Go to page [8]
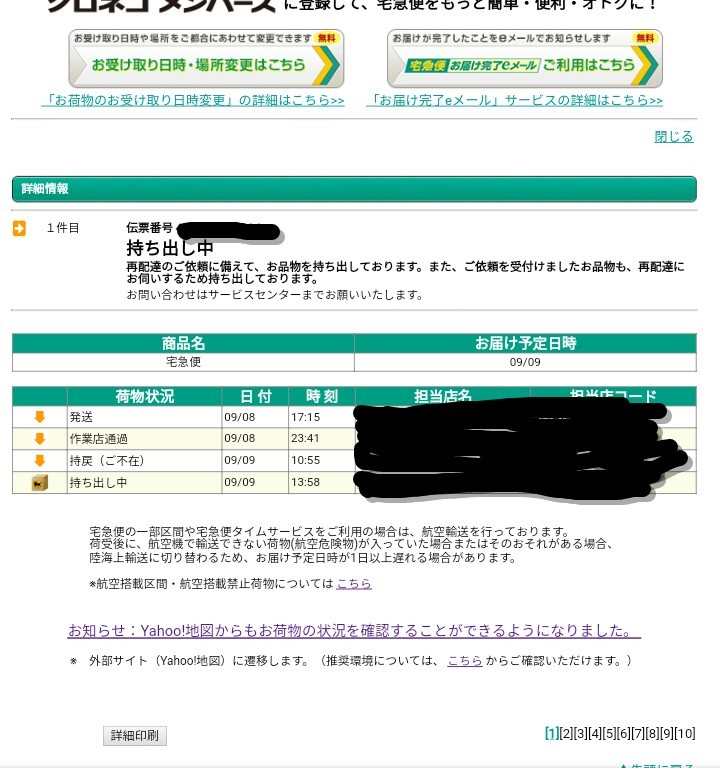The height and width of the screenshot is (768, 720). point(652,733)
